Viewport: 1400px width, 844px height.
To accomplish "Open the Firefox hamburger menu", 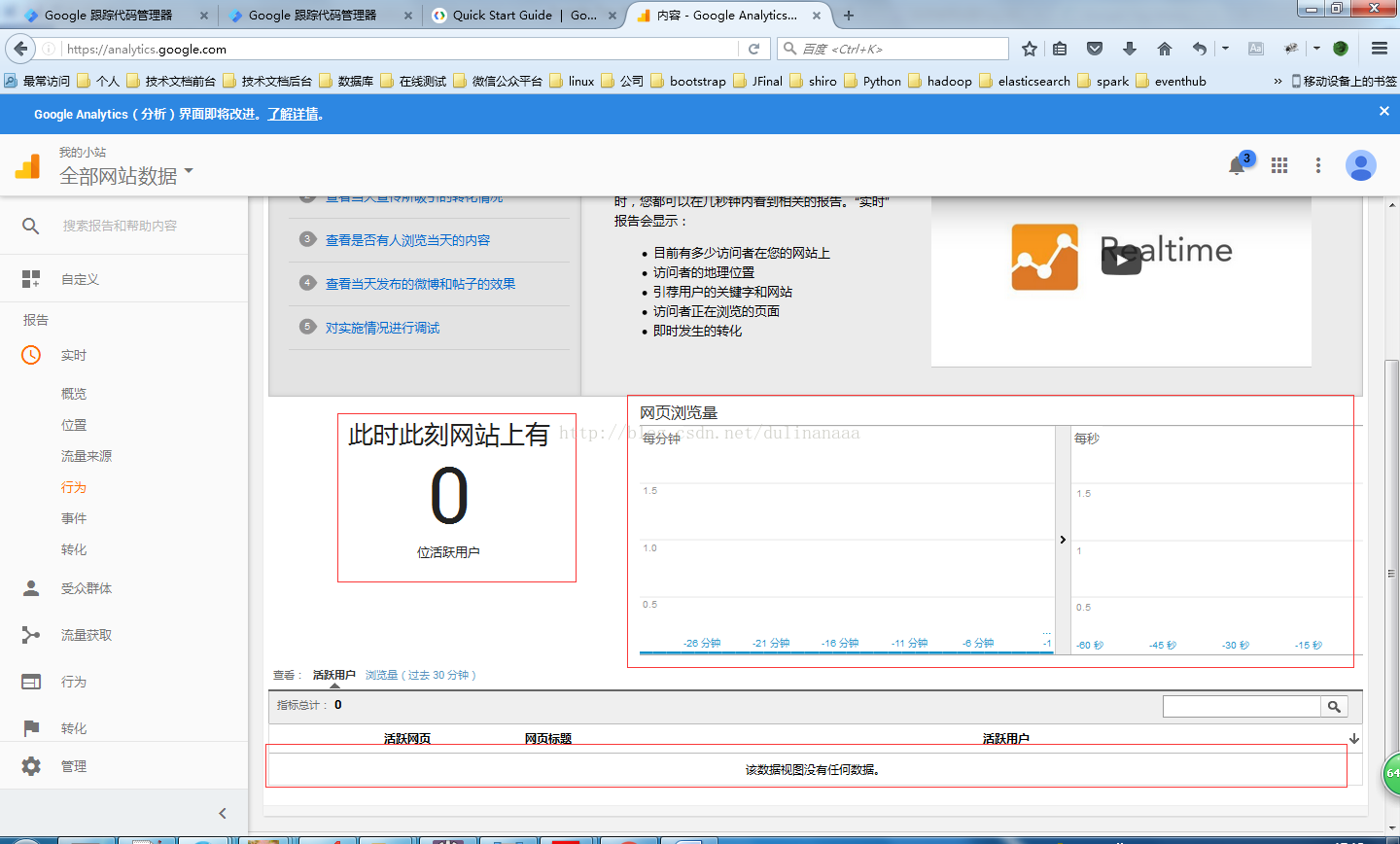I will 1380,49.
